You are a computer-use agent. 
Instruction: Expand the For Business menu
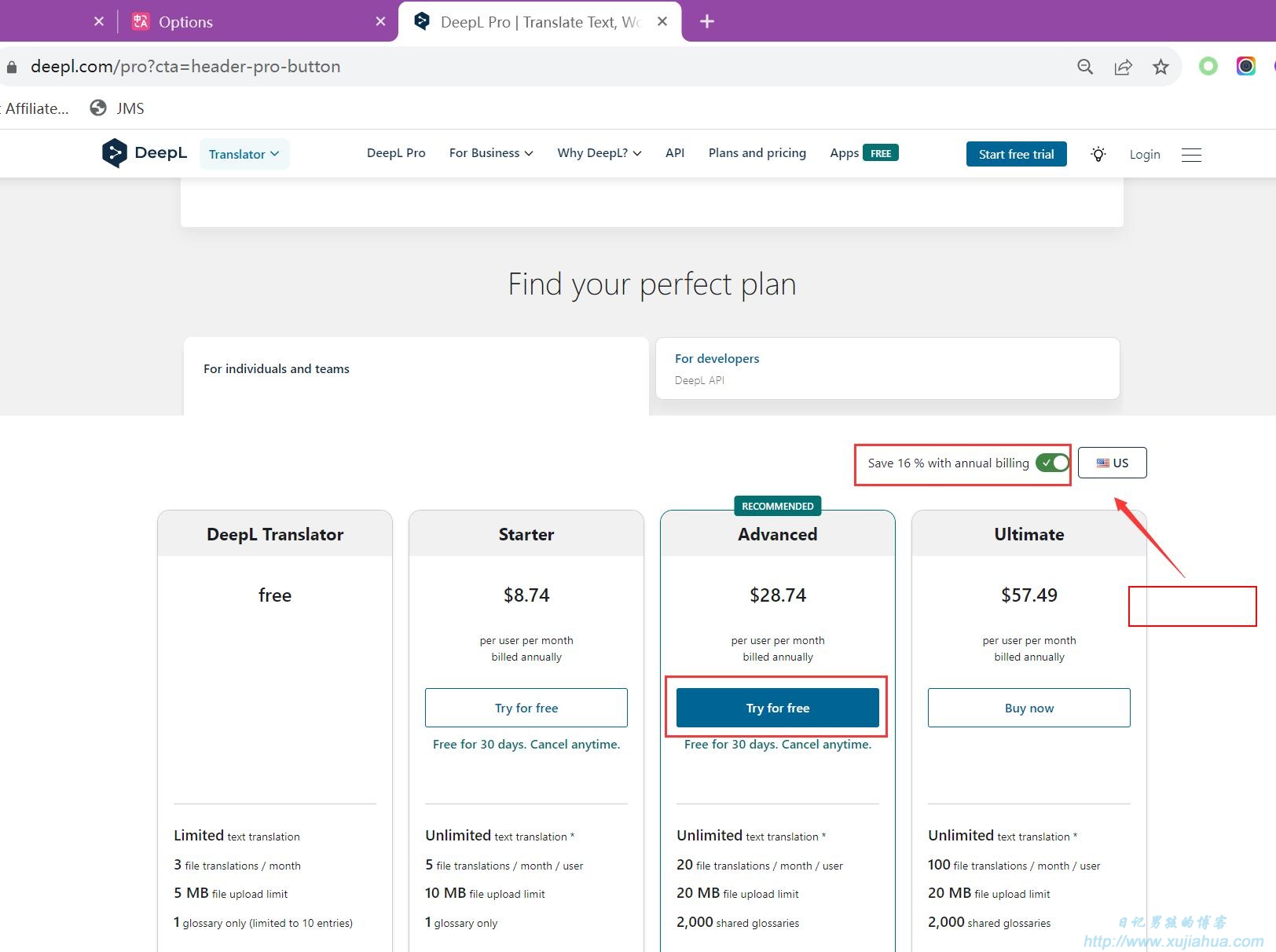pyautogui.click(x=491, y=152)
